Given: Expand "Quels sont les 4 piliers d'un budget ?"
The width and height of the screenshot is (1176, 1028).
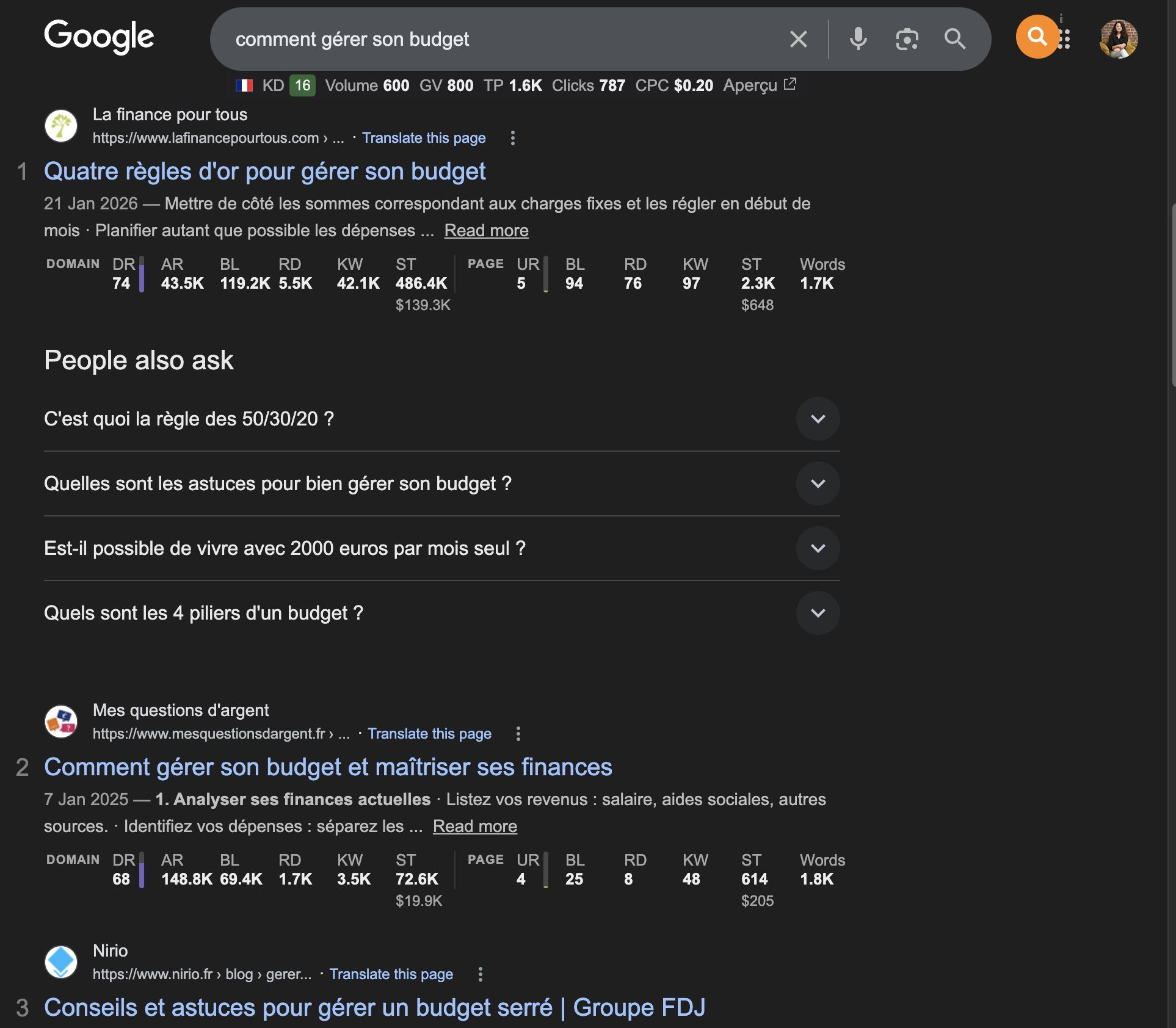Looking at the screenshot, I should (818, 613).
